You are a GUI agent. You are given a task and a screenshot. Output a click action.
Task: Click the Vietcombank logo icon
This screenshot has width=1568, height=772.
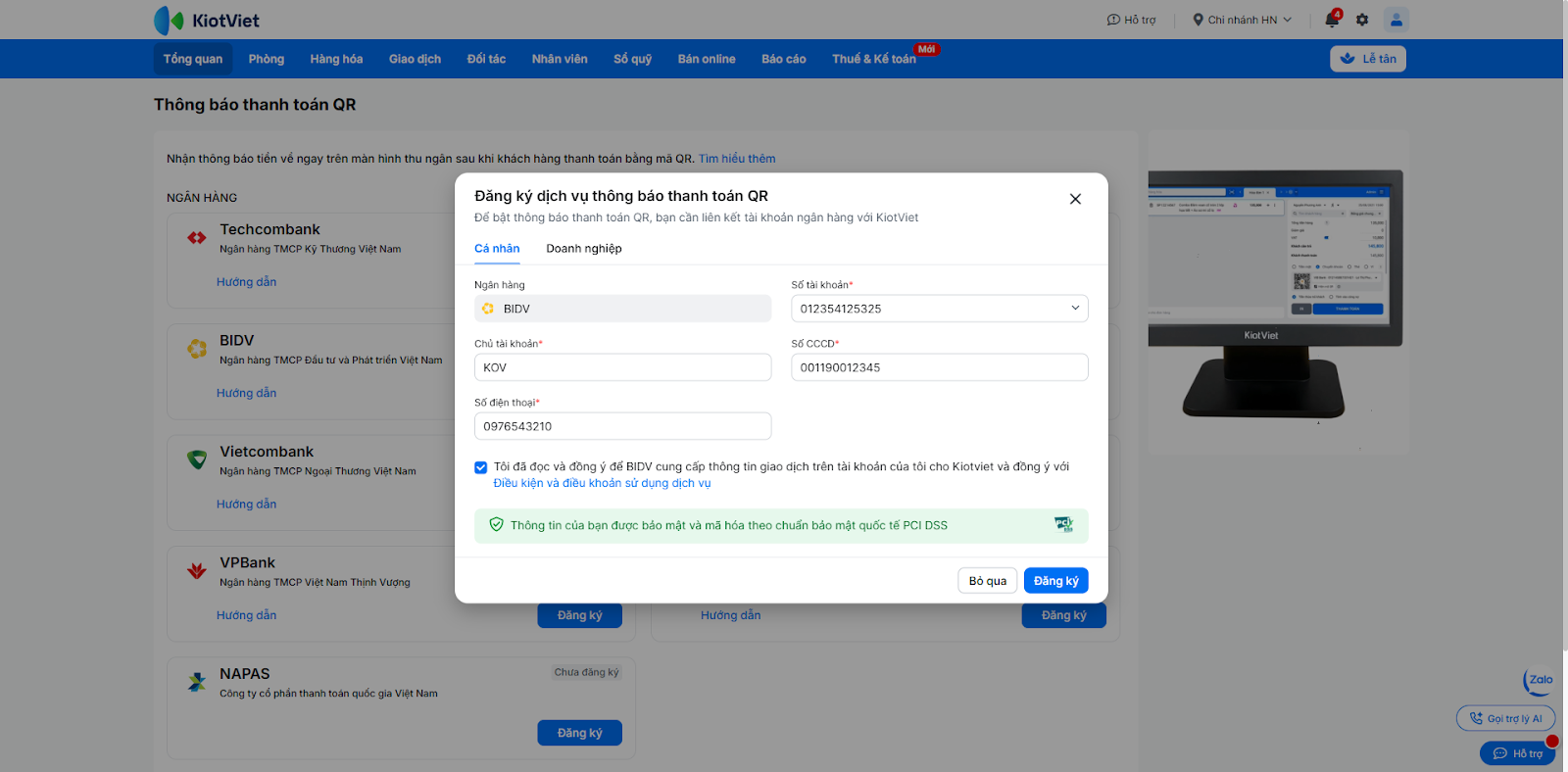197,459
